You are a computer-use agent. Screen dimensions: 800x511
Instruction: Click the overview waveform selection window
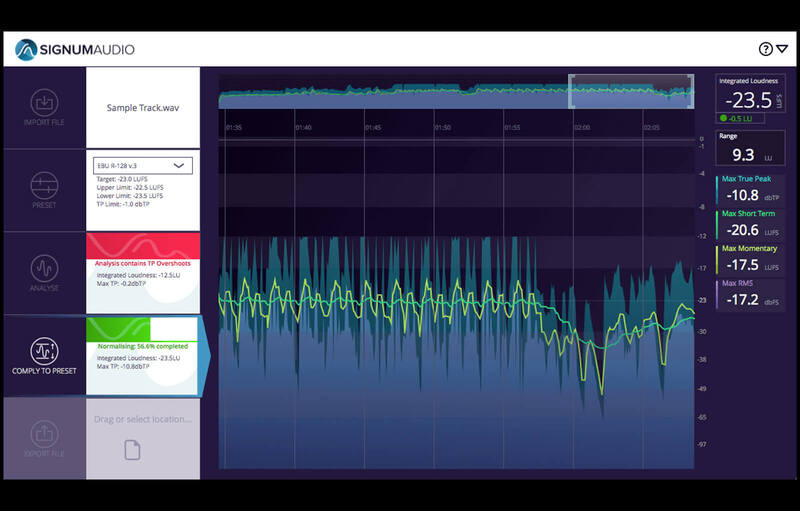(631, 91)
